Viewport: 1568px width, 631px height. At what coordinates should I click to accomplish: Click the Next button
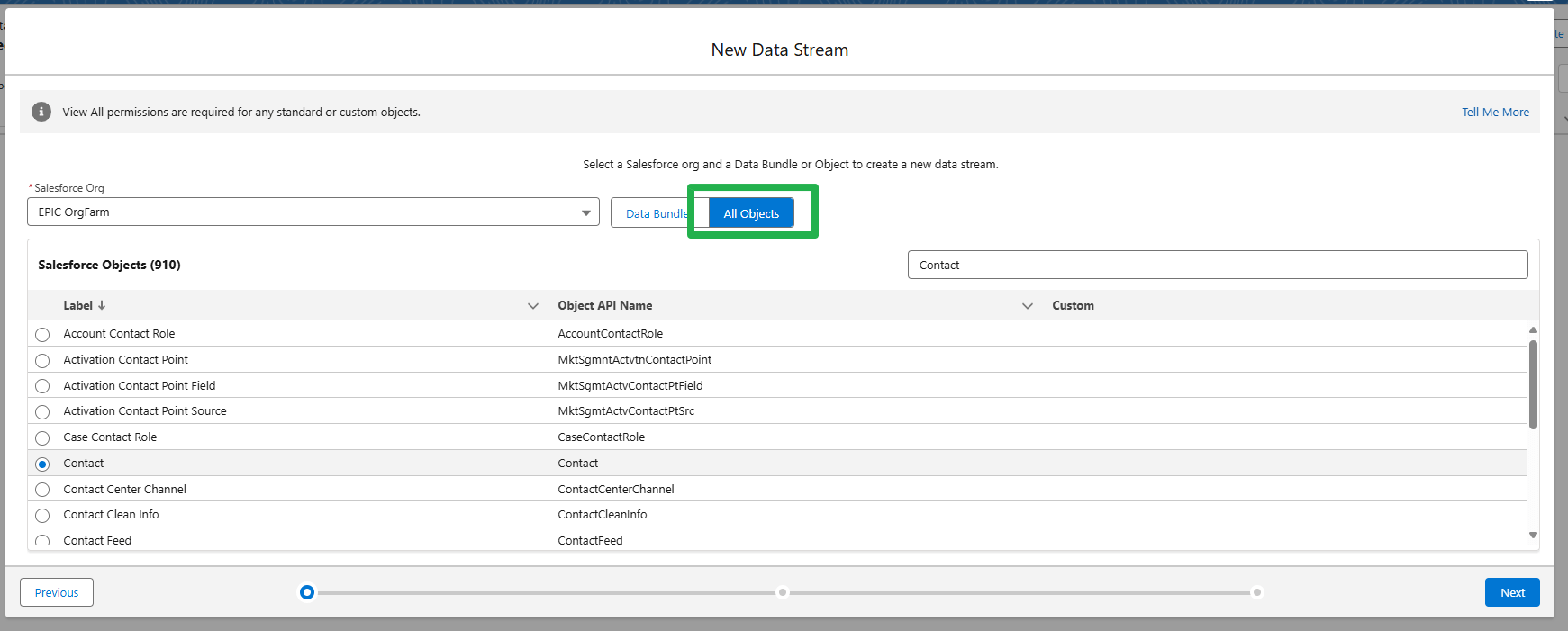tap(1512, 592)
